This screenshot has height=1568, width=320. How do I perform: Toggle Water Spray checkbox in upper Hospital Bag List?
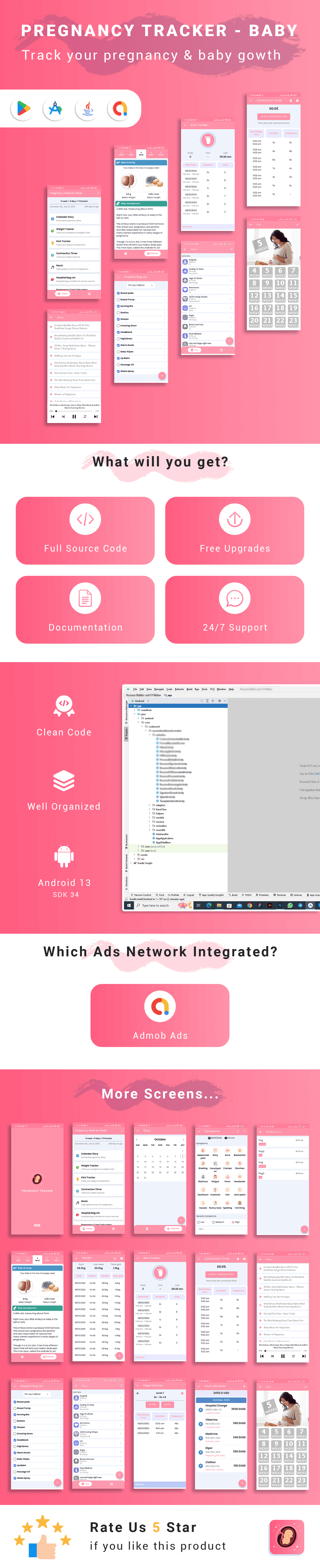(x=118, y=371)
